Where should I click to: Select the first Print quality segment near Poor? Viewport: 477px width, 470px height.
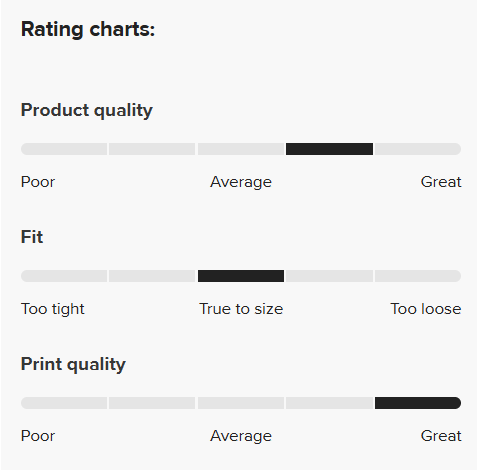click(x=64, y=403)
